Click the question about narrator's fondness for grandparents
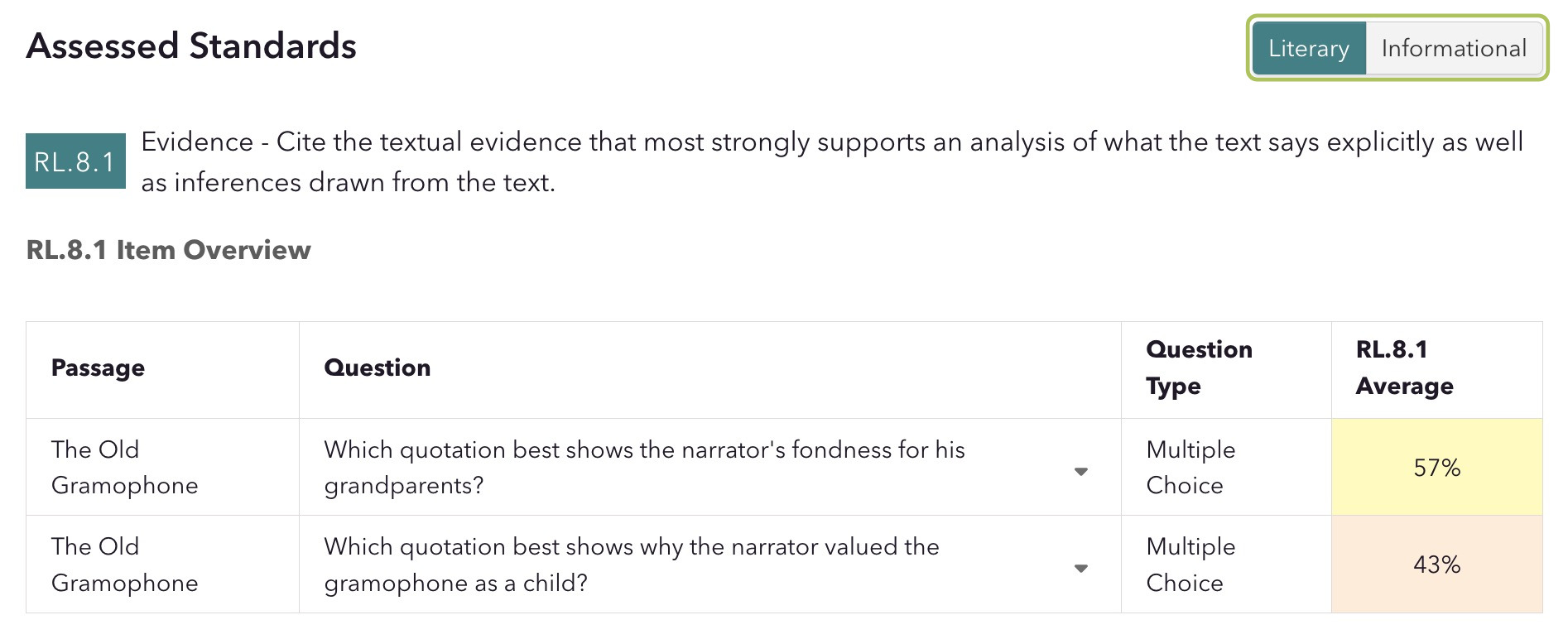 point(644,468)
